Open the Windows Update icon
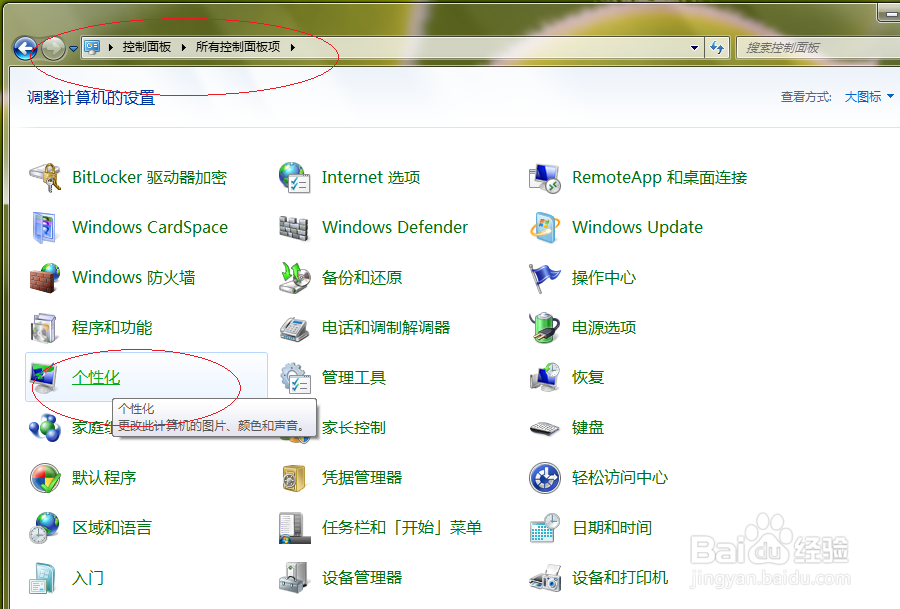Viewport: 900px width, 609px height. pyautogui.click(x=544, y=227)
